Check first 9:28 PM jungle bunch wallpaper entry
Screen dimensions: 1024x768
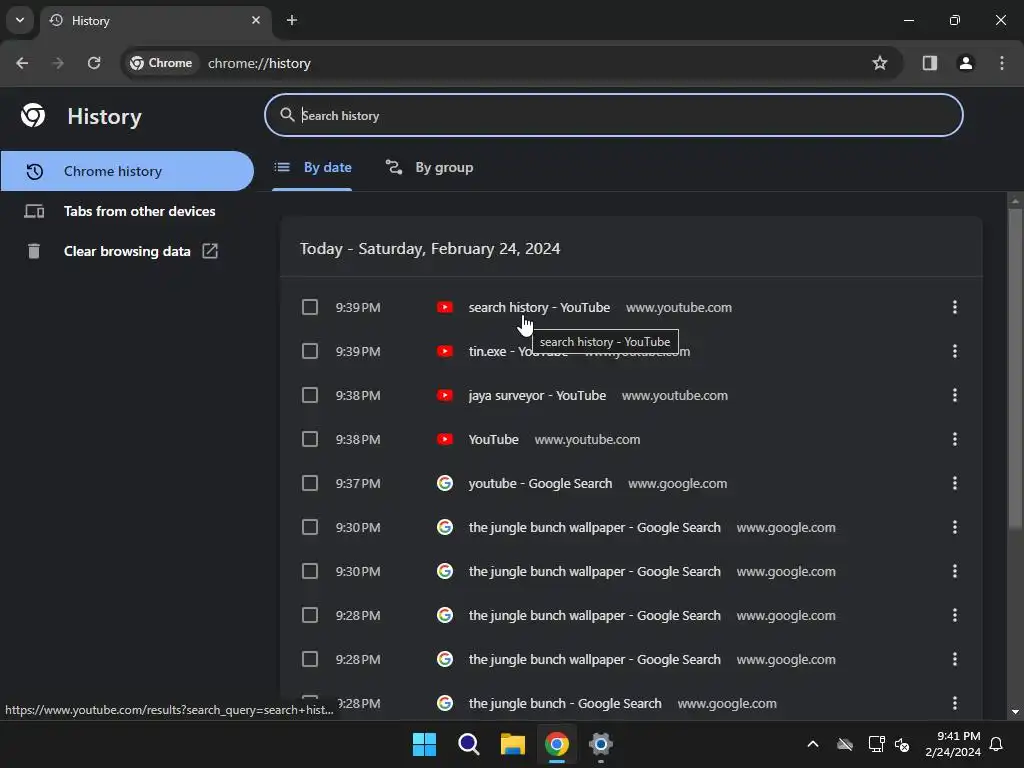coord(310,615)
